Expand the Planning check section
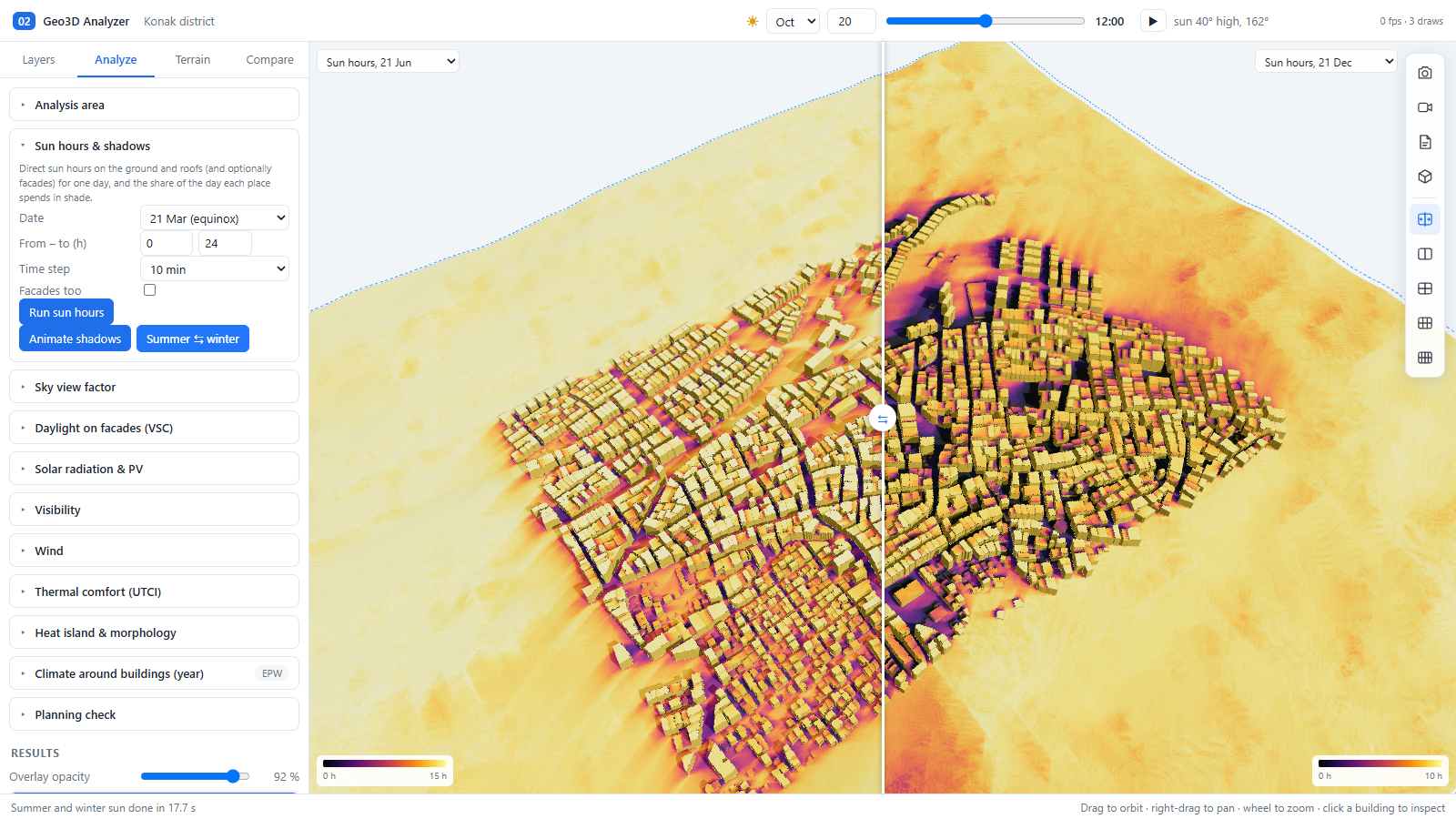The height and width of the screenshot is (819, 1456). (x=154, y=714)
